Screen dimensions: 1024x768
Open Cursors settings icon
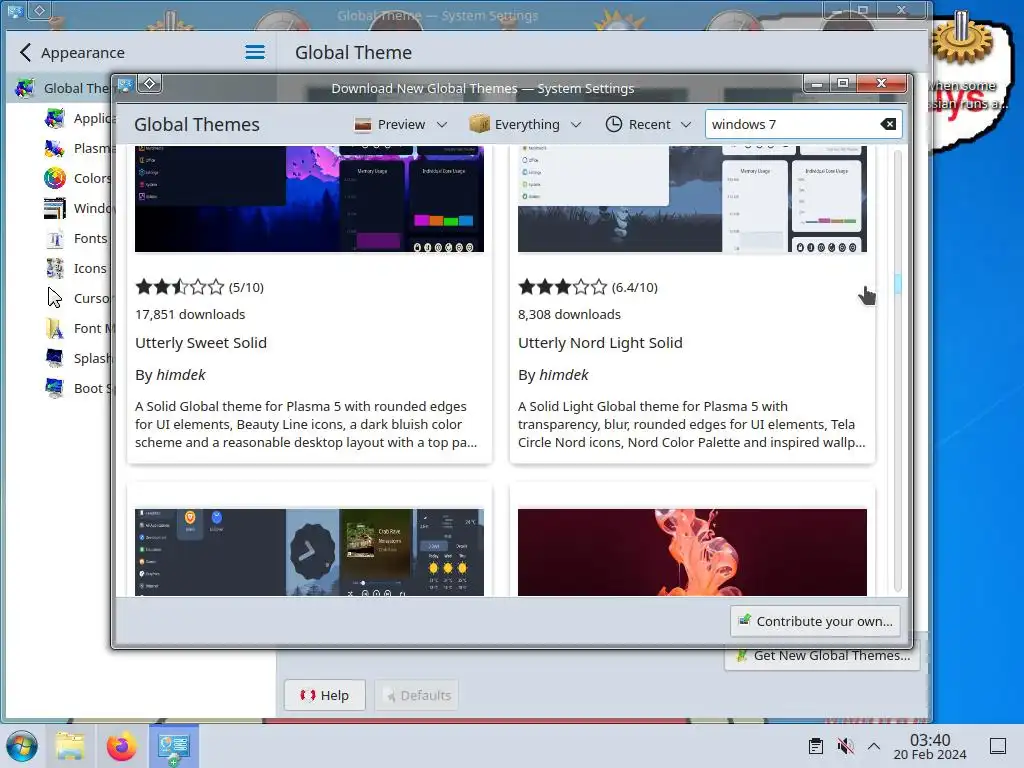pyautogui.click(x=55, y=298)
